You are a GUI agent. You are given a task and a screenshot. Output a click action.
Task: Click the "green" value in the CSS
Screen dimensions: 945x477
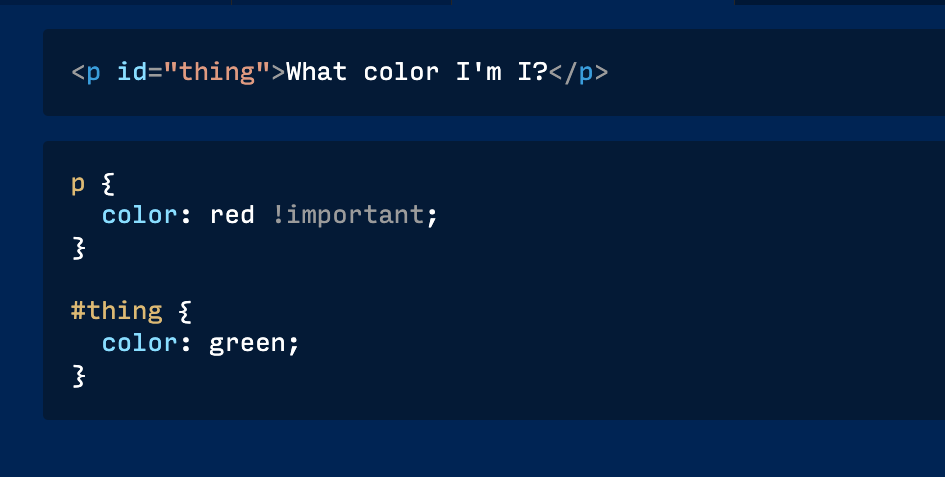tap(247, 343)
